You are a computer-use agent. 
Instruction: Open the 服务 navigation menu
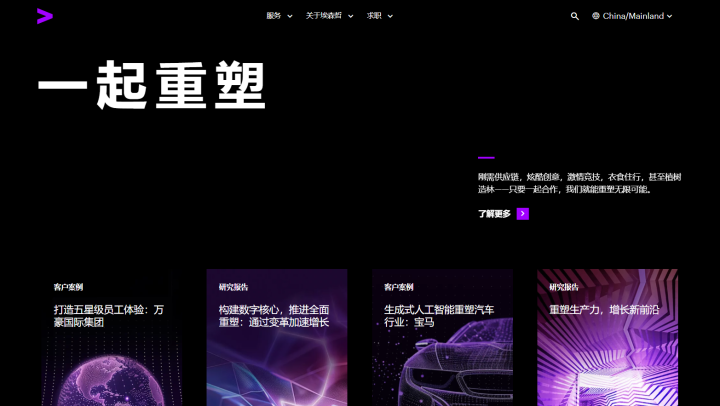(x=273, y=16)
